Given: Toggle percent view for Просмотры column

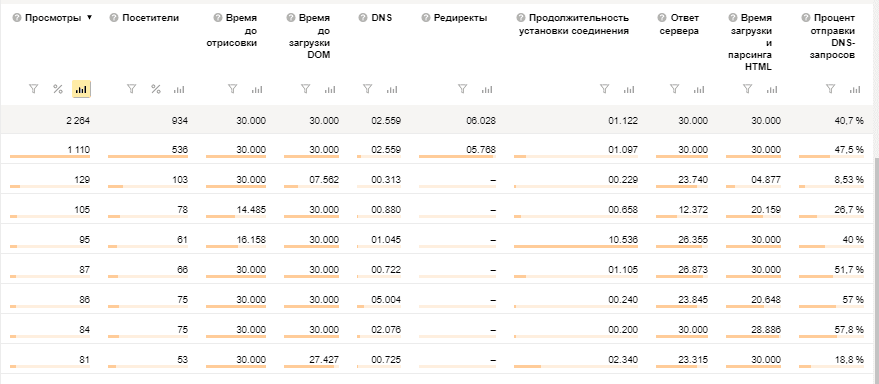Looking at the screenshot, I should point(58,89).
